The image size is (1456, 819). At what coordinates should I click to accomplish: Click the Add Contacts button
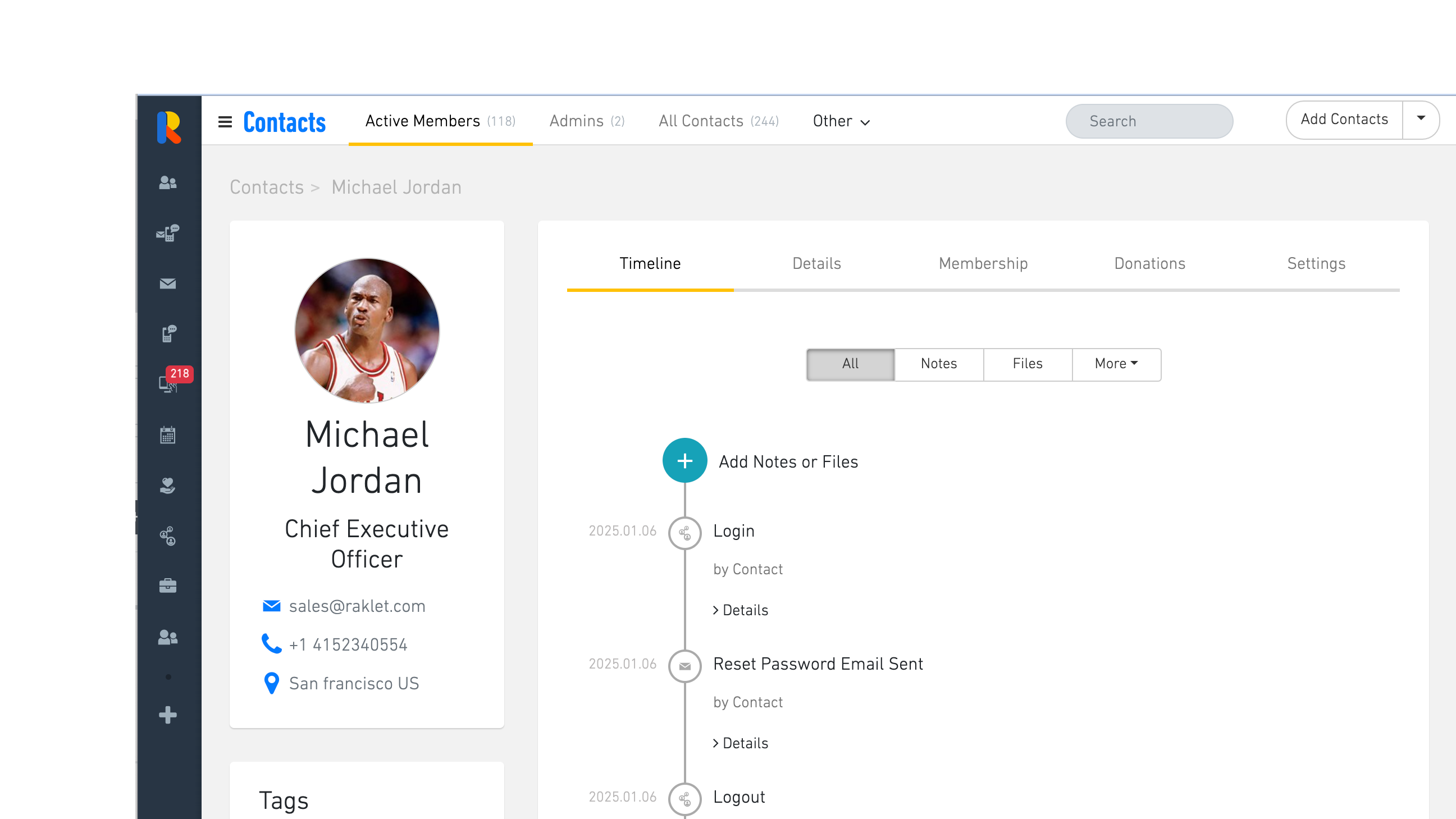[x=1344, y=119]
